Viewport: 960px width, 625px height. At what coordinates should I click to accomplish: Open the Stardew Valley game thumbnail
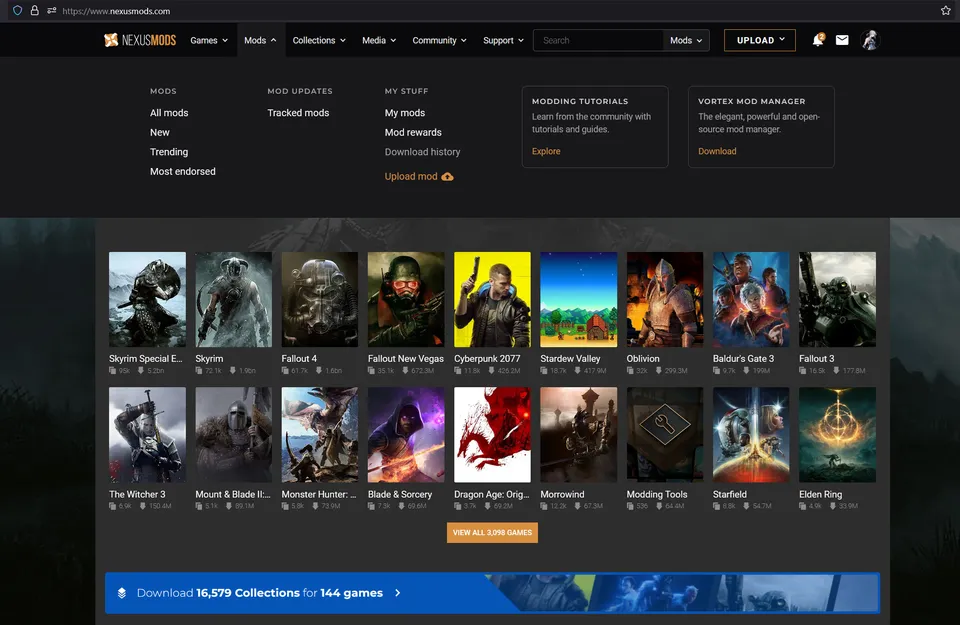pyautogui.click(x=579, y=299)
